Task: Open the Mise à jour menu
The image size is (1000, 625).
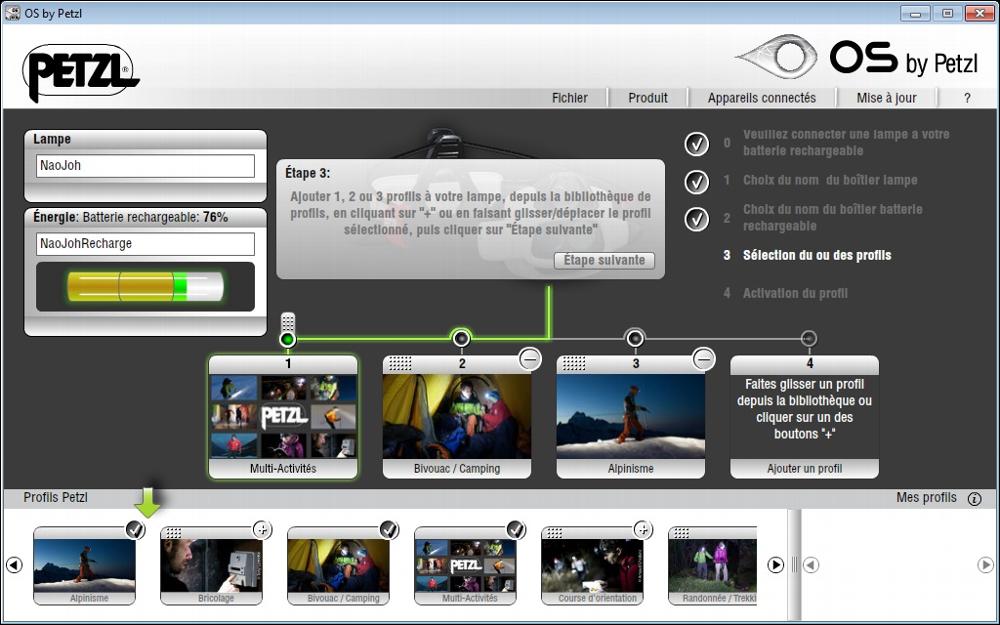Action: click(886, 97)
